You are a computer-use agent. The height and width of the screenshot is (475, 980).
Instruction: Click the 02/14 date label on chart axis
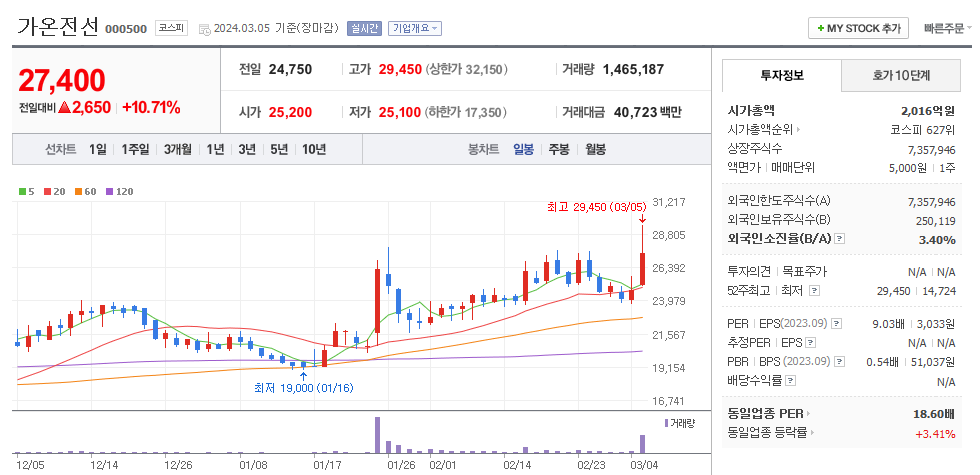[516, 465]
